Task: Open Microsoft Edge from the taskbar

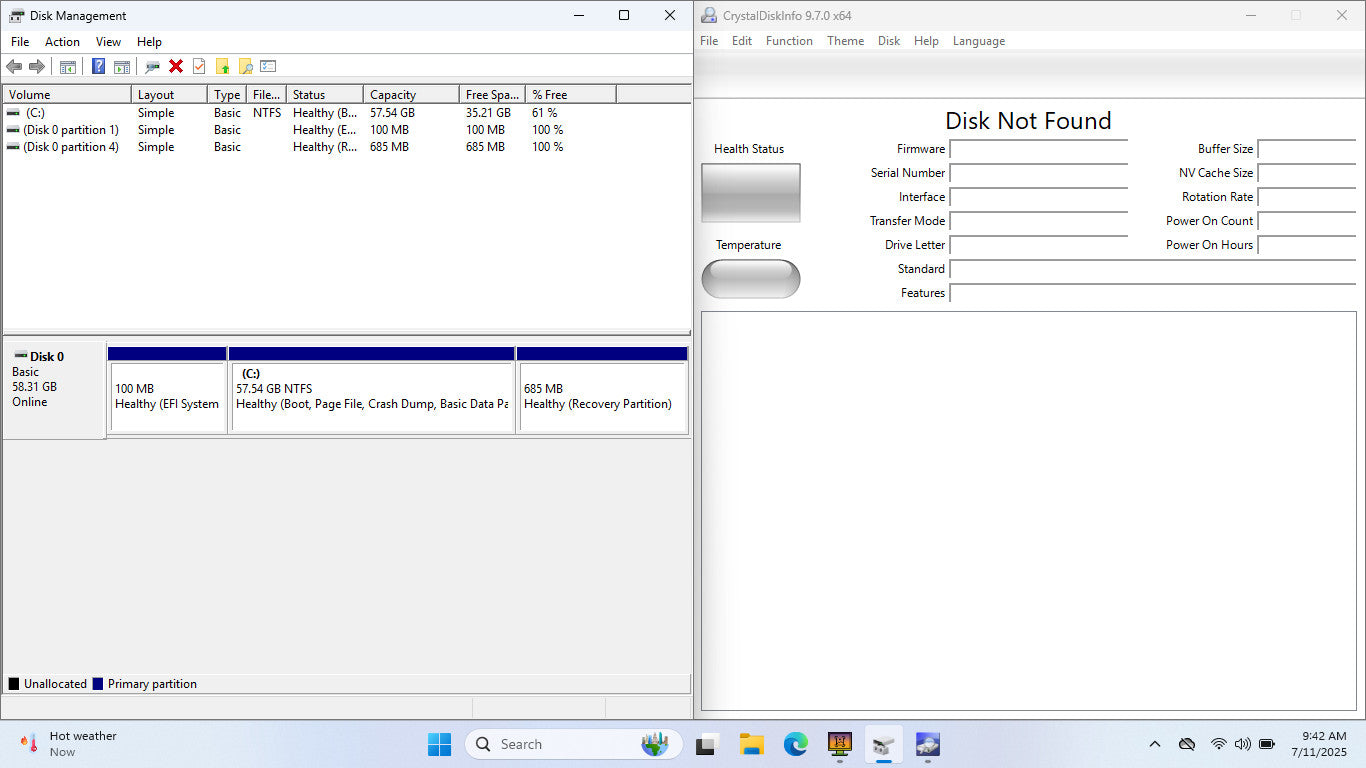Action: pos(795,744)
